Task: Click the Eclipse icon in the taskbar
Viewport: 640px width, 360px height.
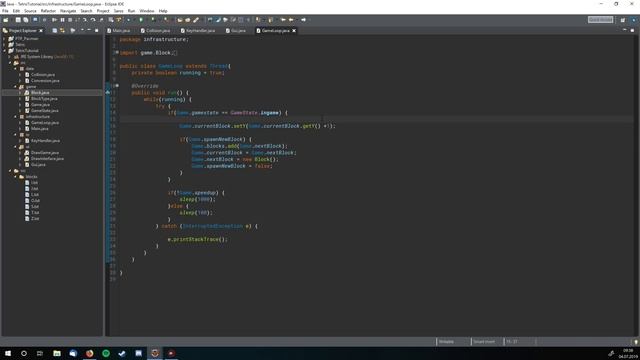Action: tap(155, 353)
